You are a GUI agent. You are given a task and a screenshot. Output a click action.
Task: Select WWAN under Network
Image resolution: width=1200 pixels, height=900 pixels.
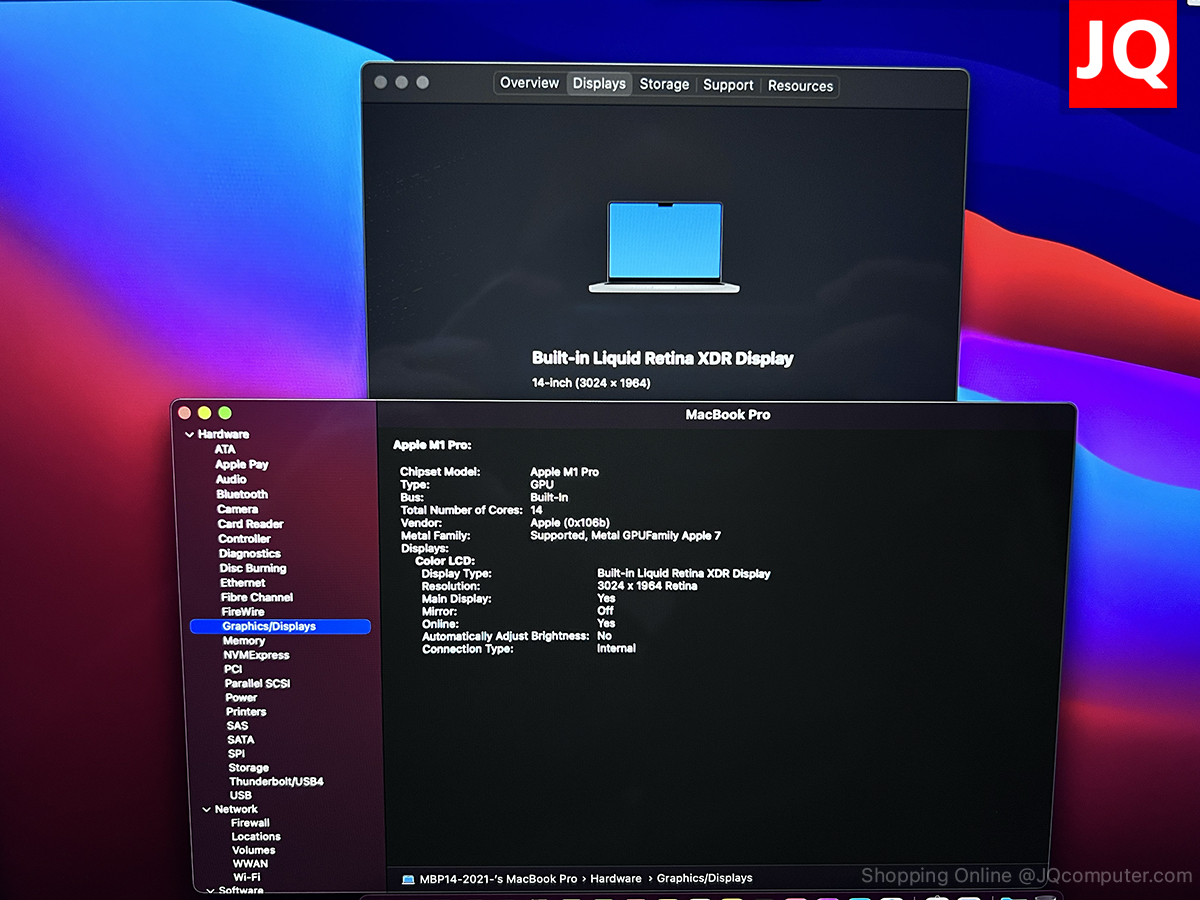pos(250,863)
